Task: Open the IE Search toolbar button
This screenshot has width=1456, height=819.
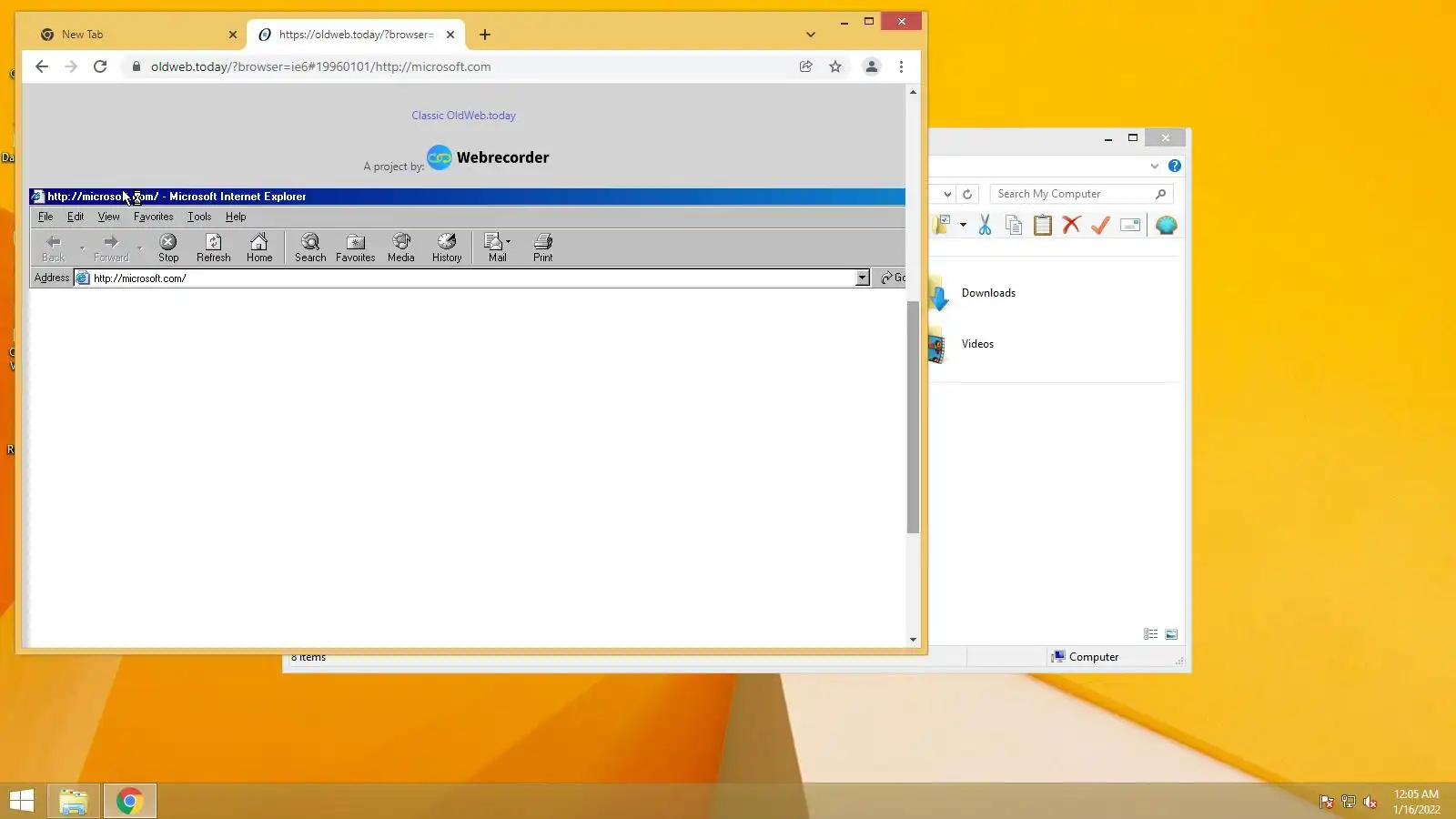Action: [310, 248]
